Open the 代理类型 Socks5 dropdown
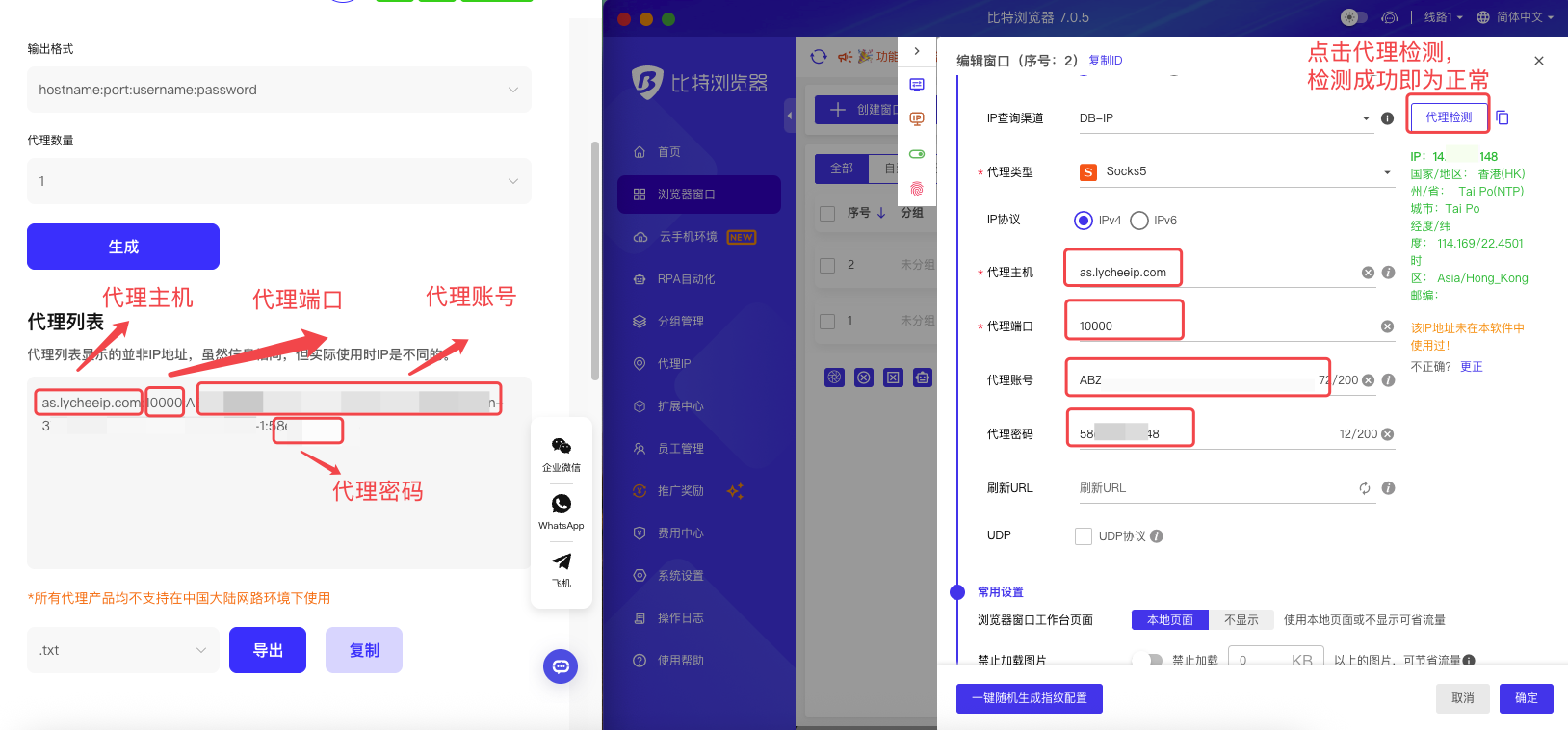Screen dimensions: 1568x730 coord(1236,172)
